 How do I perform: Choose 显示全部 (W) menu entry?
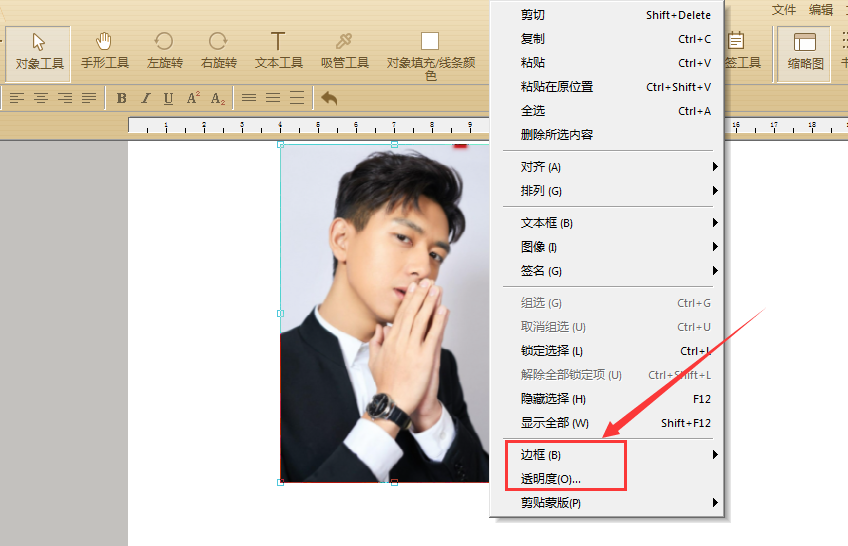[x=607, y=423]
